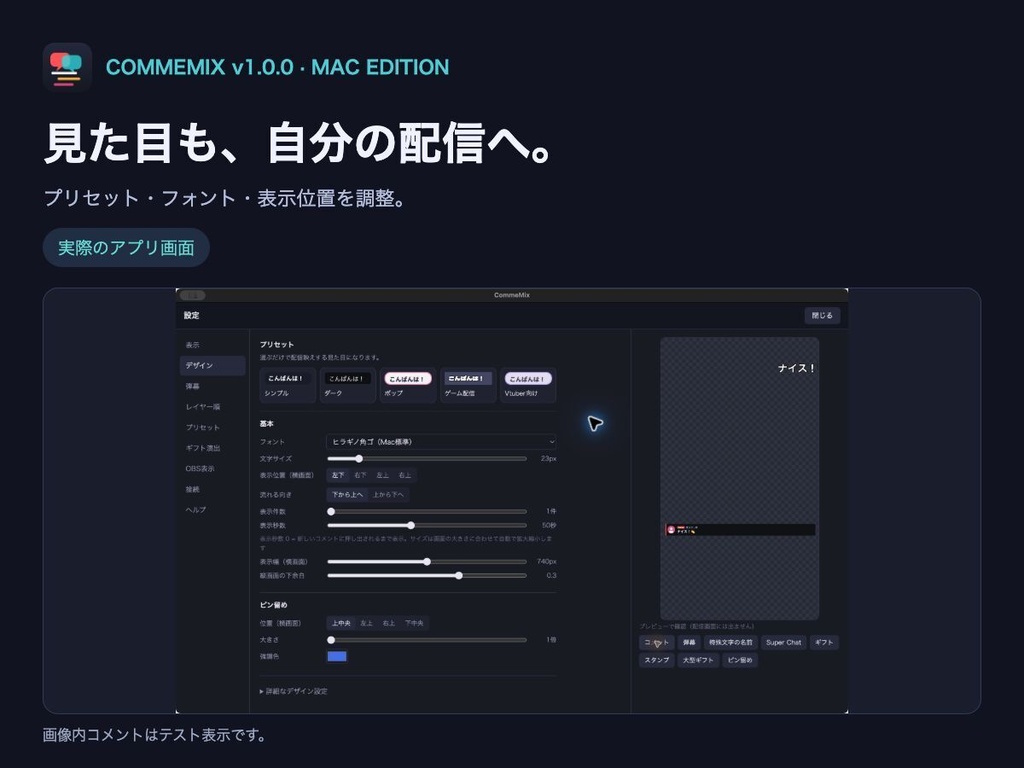Viewport: 1024px width, 768px height.
Task: Set pin position to 上中央
Action: pos(341,623)
